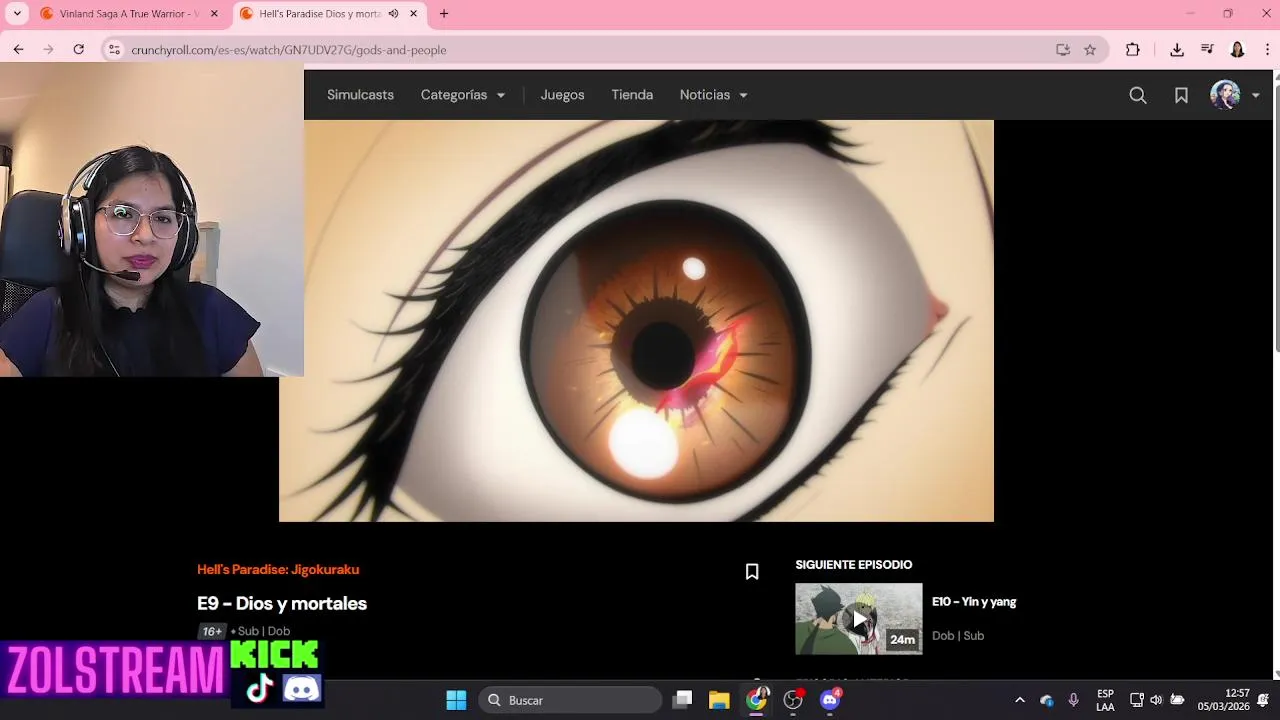The height and width of the screenshot is (720, 1280).
Task: Select the Hell's Paradise tab
Action: [328, 14]
